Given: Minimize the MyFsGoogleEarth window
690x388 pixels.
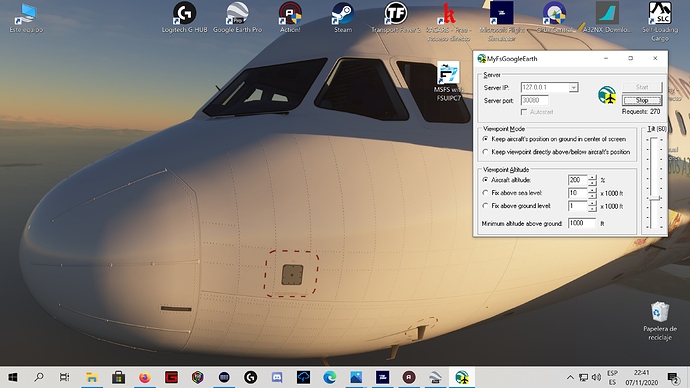Looking at the screenshot, I should pos(606,58).
